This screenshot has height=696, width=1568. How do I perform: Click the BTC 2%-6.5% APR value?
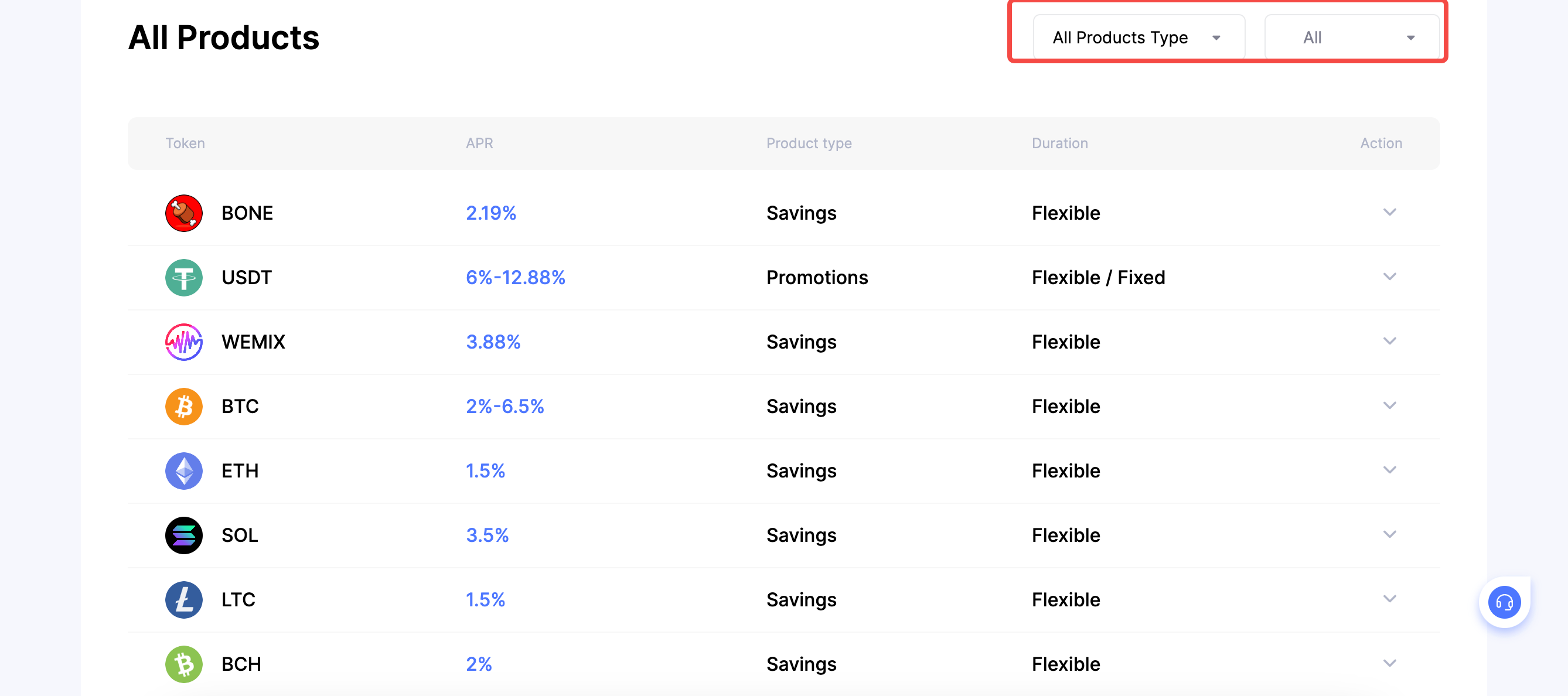(x=505, y=407)
